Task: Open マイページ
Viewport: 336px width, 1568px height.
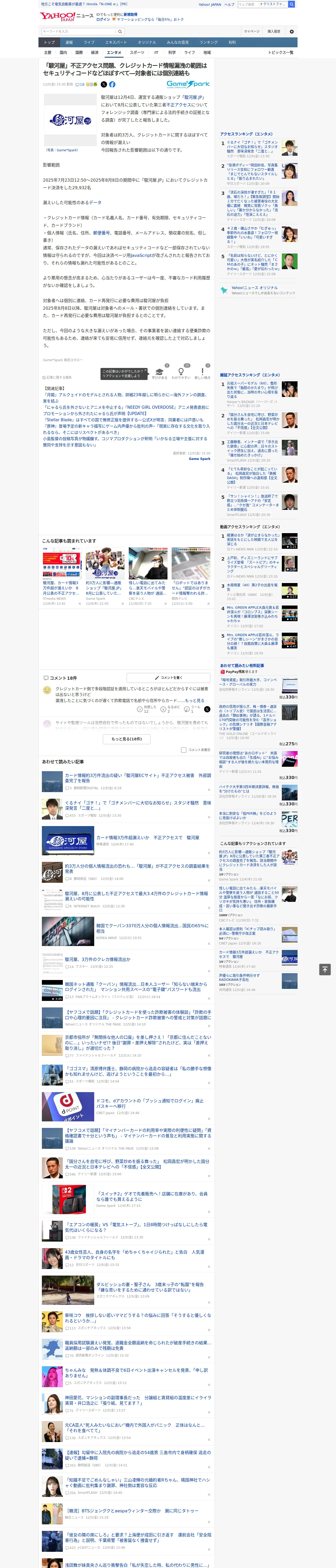Action: (x=252, y=32)
